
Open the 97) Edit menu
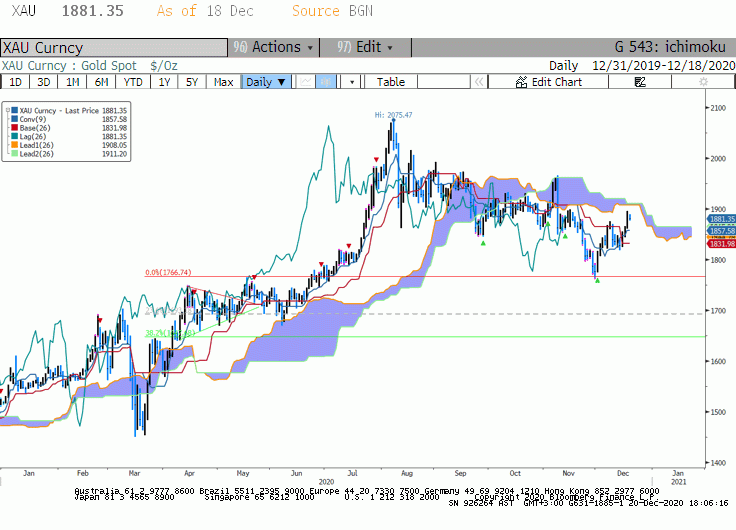click(365, 47)
